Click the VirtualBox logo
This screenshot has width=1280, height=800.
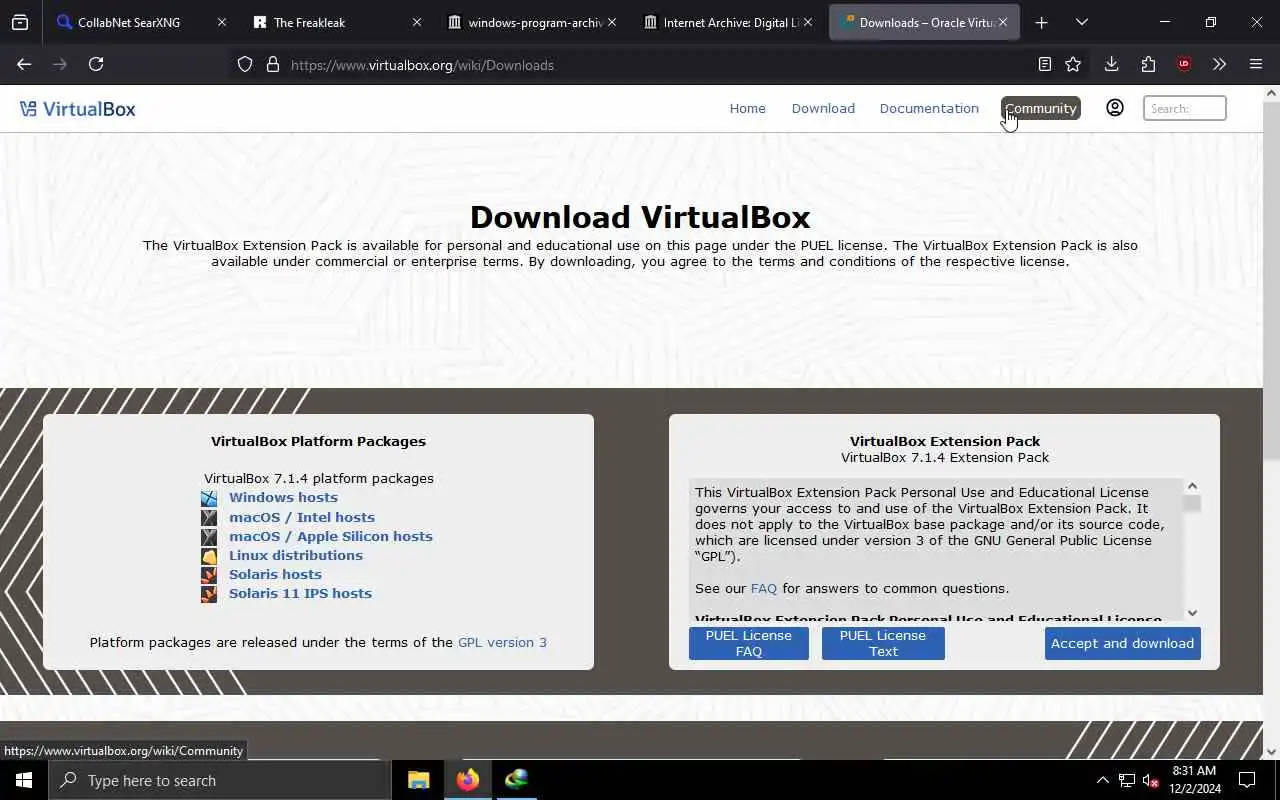77,109
